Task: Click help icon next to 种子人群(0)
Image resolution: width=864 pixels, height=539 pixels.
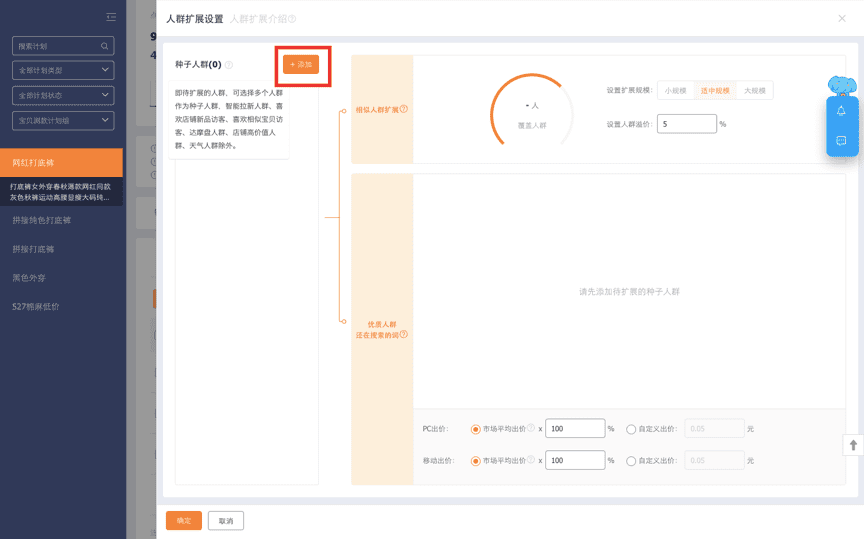Action: click(229, 65)
